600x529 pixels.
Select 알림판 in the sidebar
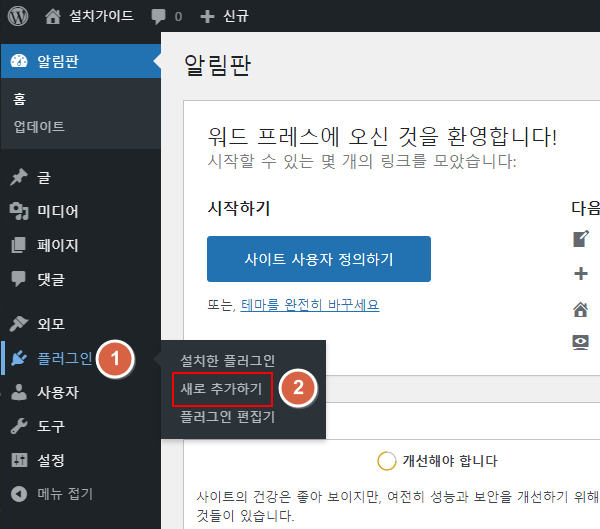[x=81, y=61]
